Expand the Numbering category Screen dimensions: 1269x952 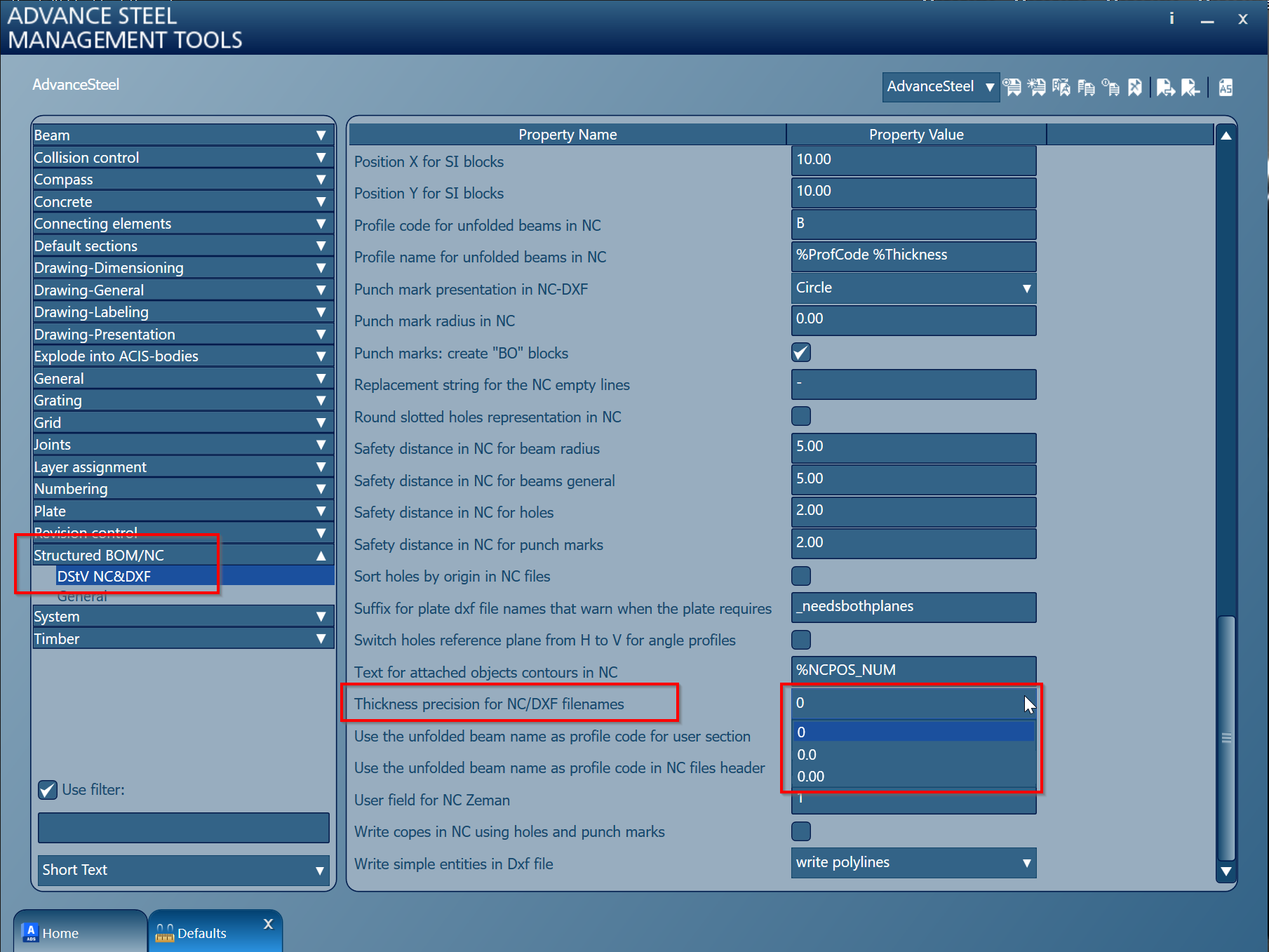[182, 488]
